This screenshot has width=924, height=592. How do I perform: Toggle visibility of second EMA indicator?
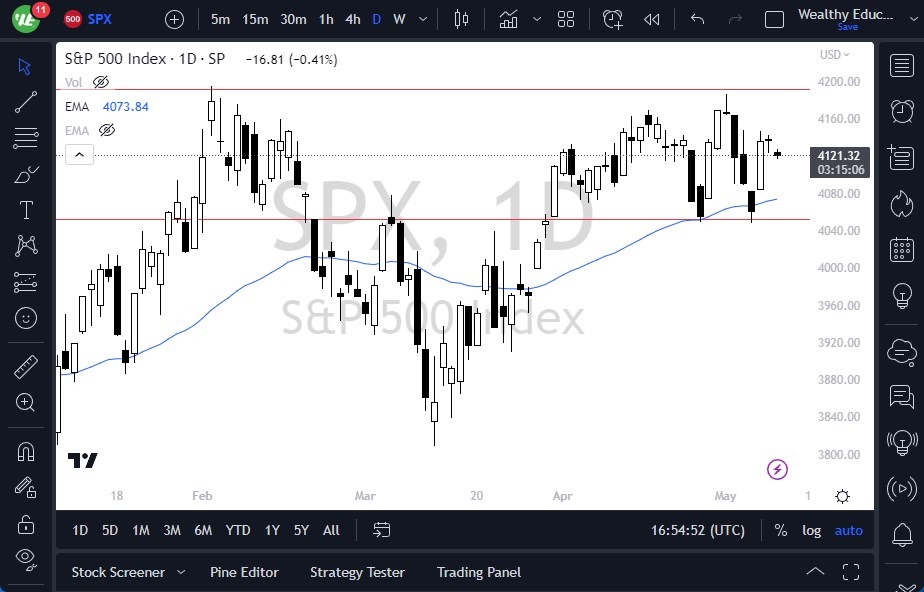(x=107, y=130)
